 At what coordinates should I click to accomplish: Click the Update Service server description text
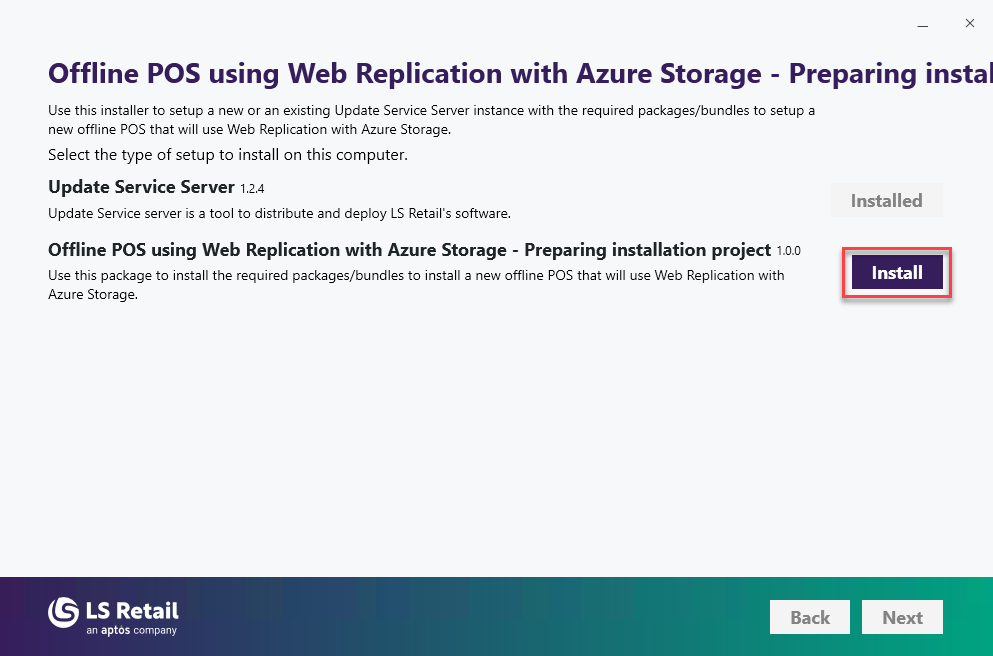pyautogui.click(x=279, y=213)
